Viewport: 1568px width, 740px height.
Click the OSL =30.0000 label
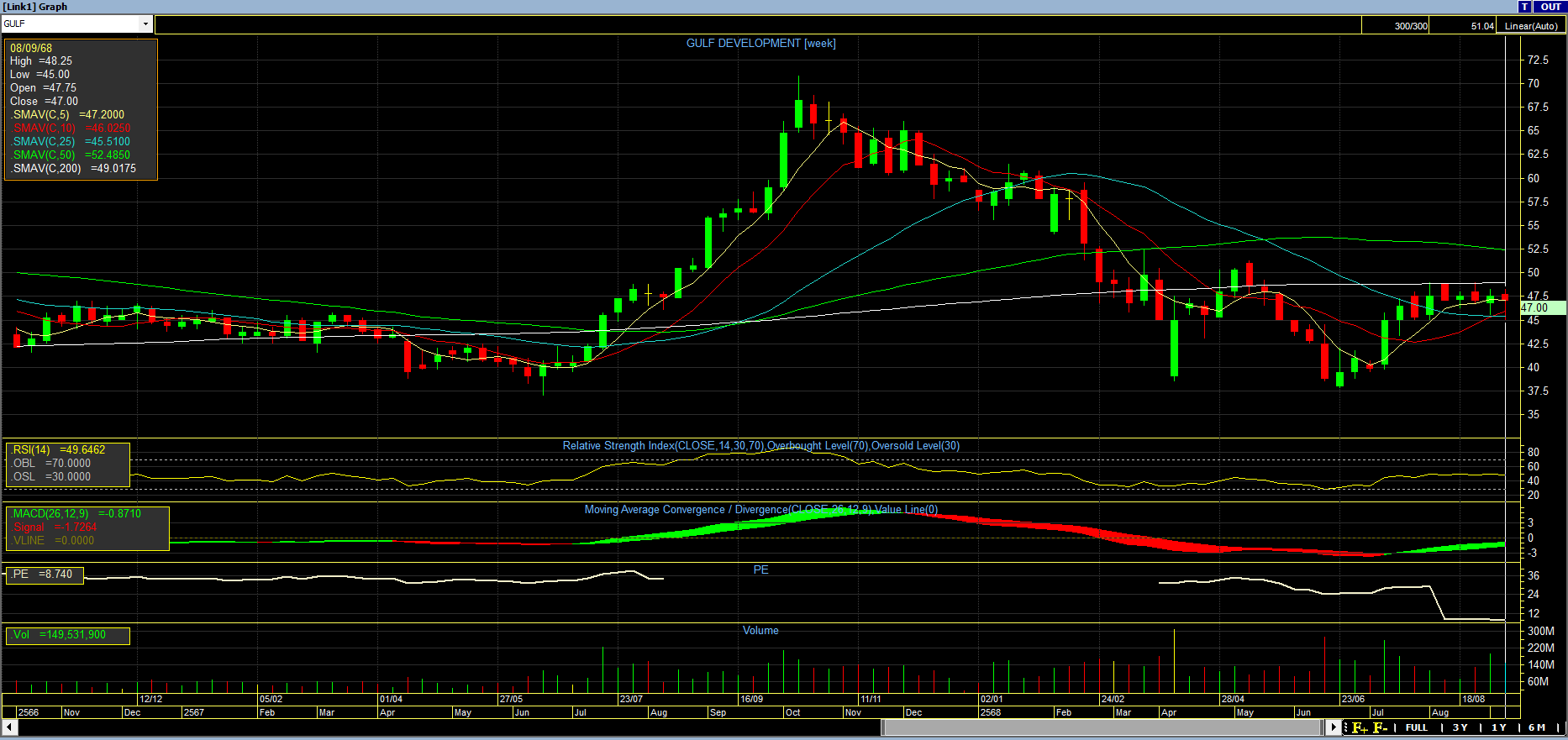click(x=51, y=476)
